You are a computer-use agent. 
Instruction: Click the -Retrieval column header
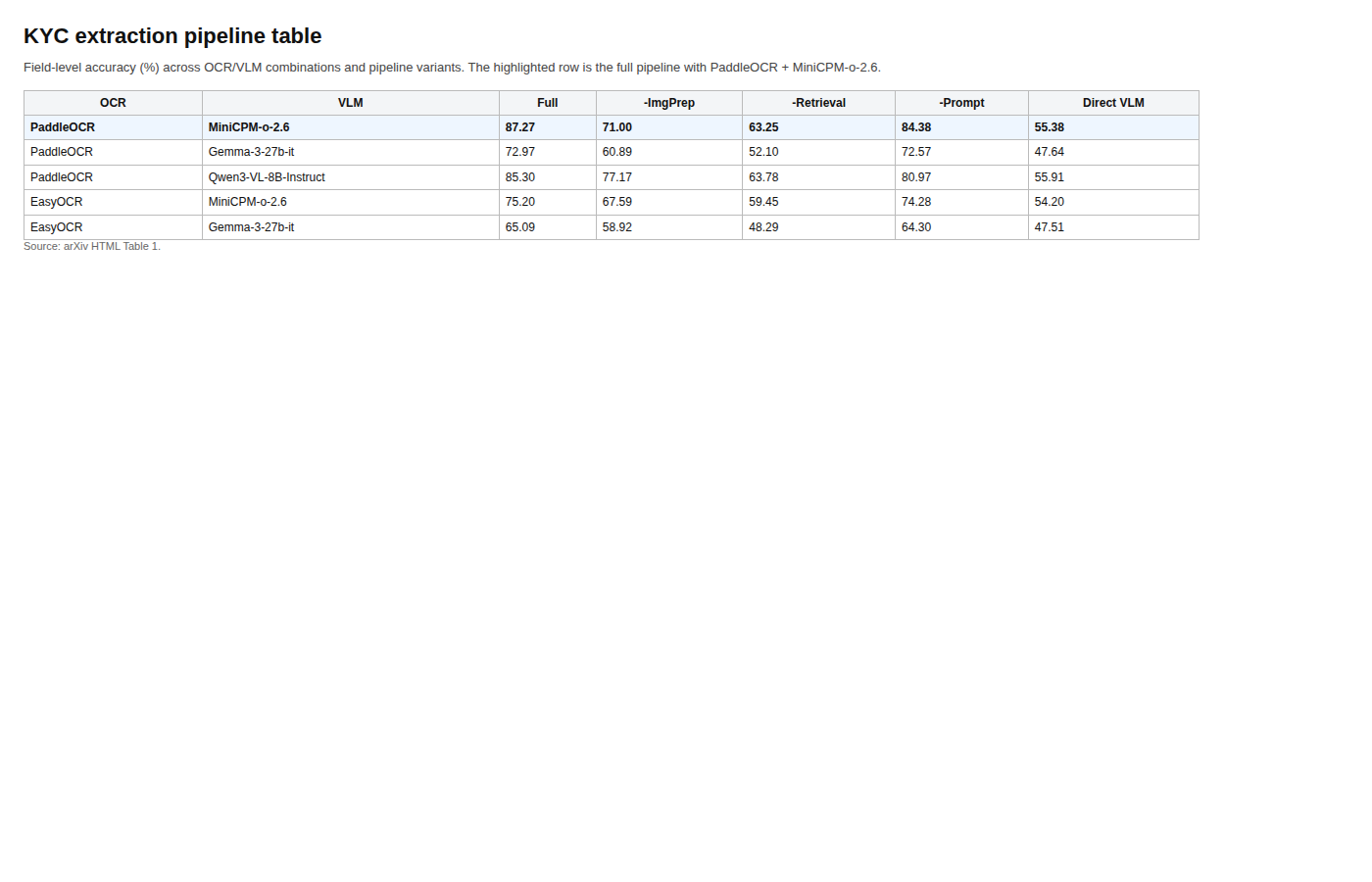pyautogui.click(x=819, y=103)
